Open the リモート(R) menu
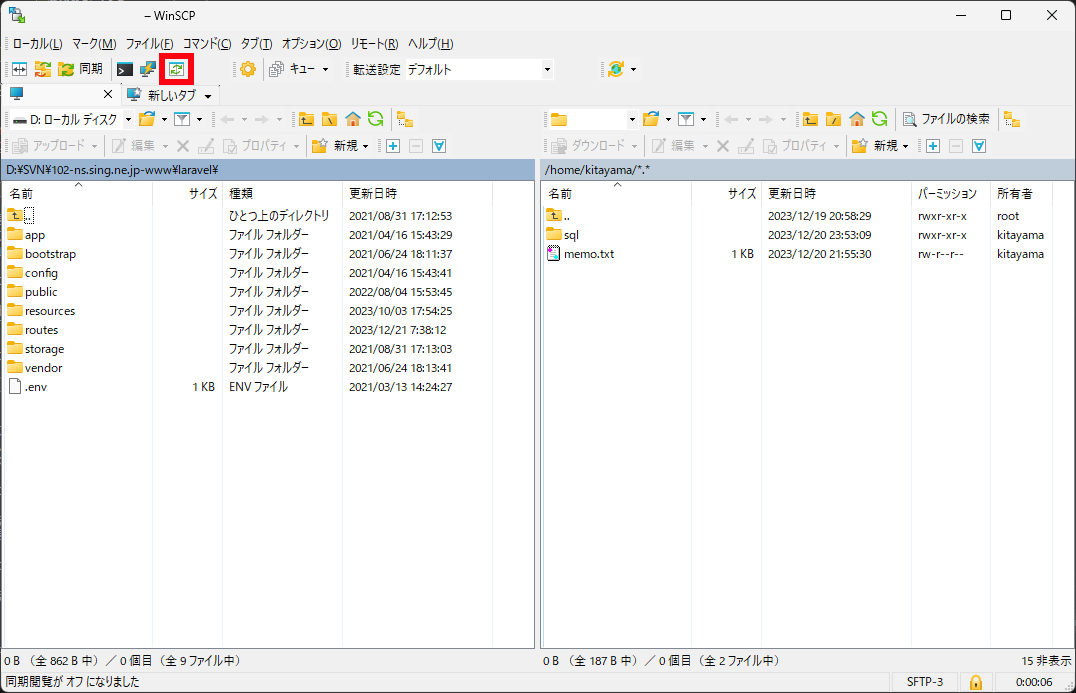1076x693 pixels. (374, 44)
